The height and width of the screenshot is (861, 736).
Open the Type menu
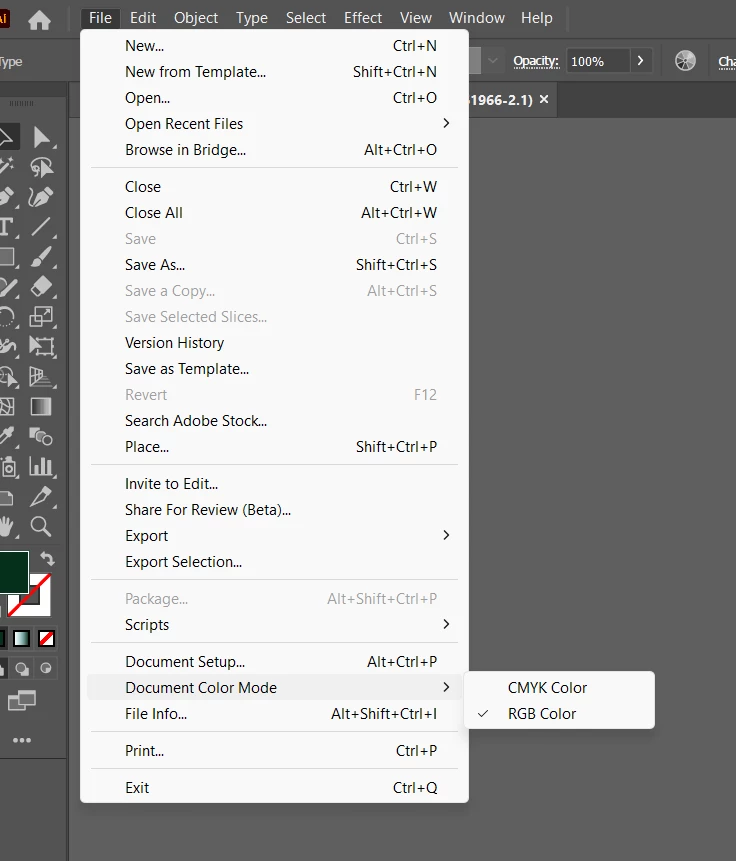click(x=252, y=18)
